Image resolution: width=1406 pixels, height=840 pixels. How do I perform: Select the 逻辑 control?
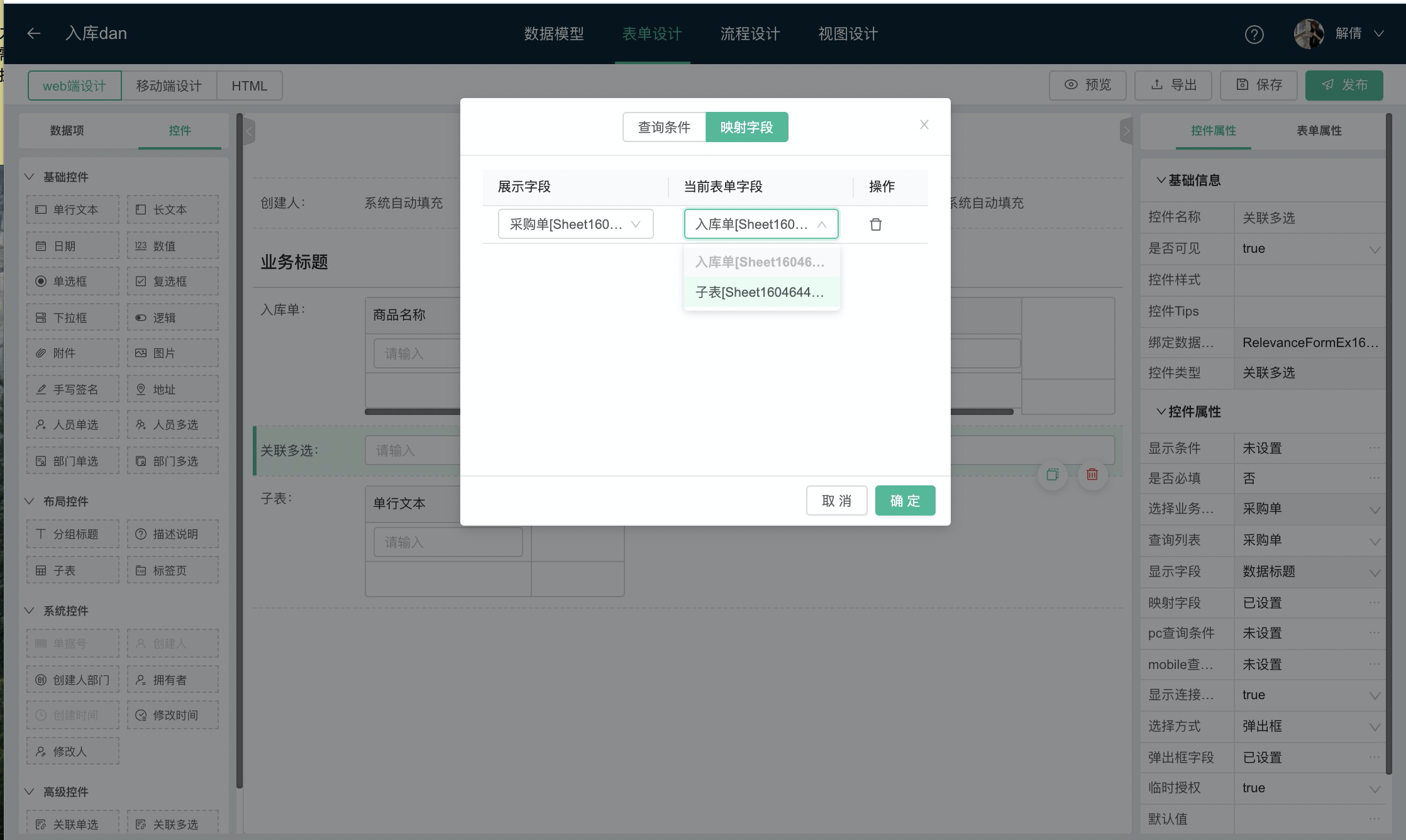(x=173, y=318)
